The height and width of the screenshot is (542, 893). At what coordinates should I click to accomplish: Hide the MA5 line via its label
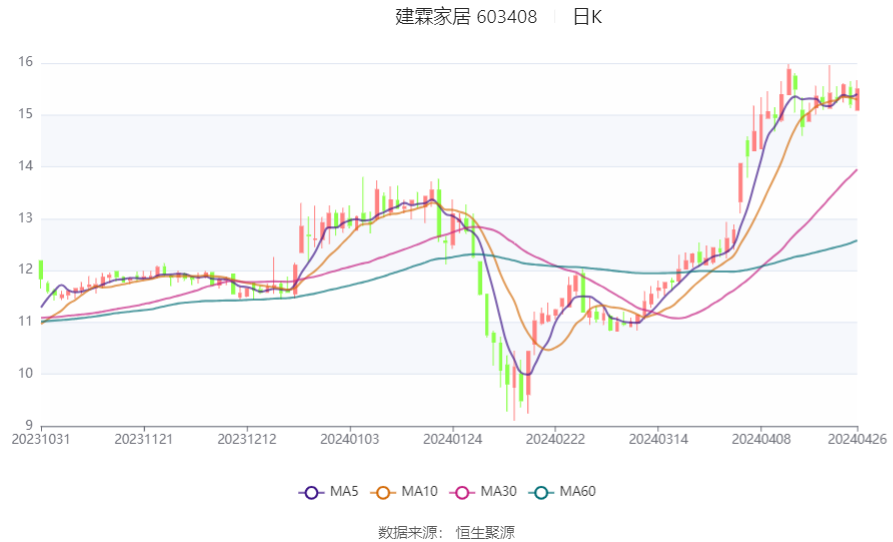point(344,491)
